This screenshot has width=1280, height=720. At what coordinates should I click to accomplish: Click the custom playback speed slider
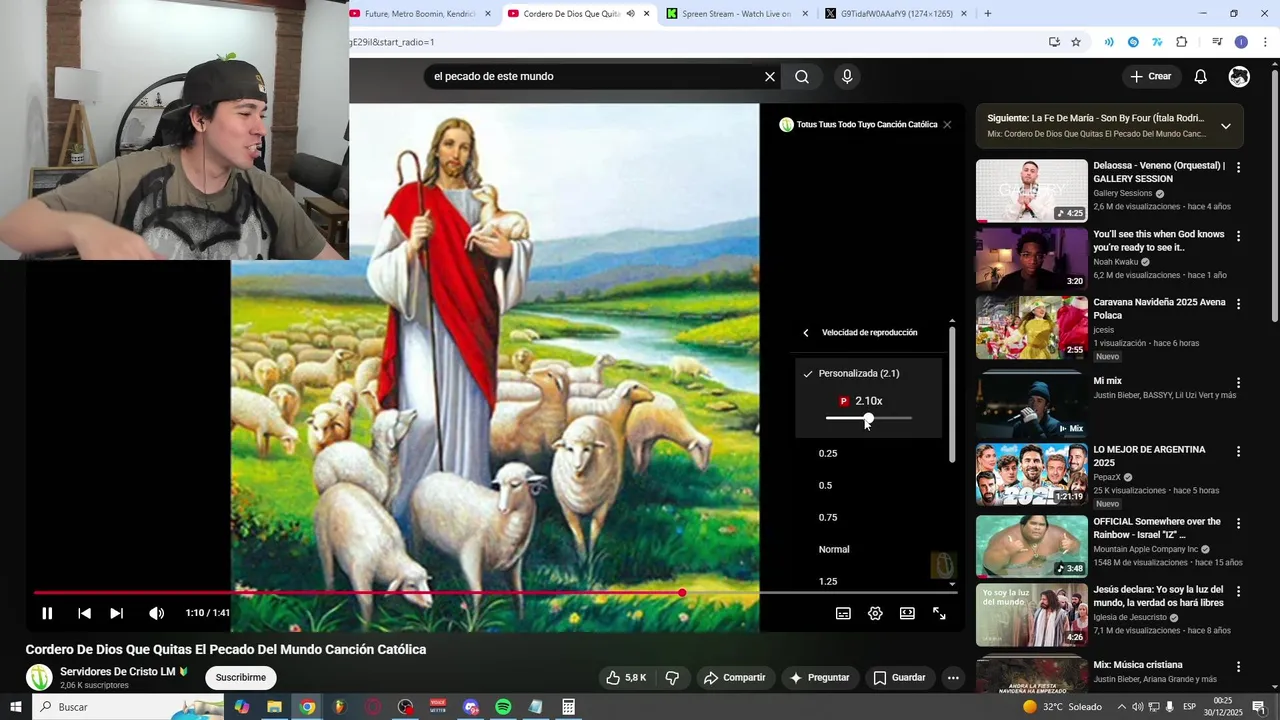(x=868, y=418)
